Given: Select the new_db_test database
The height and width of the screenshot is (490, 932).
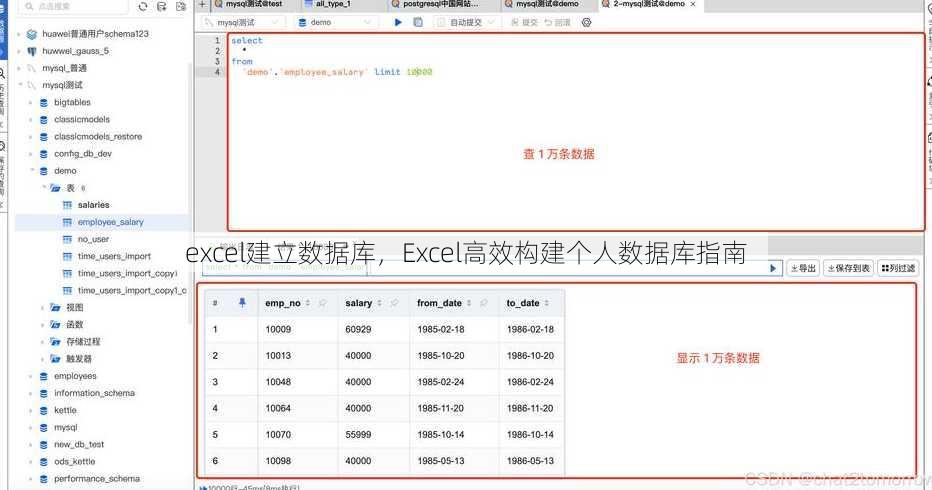Looking at the screenshot, I should point(78,444).
